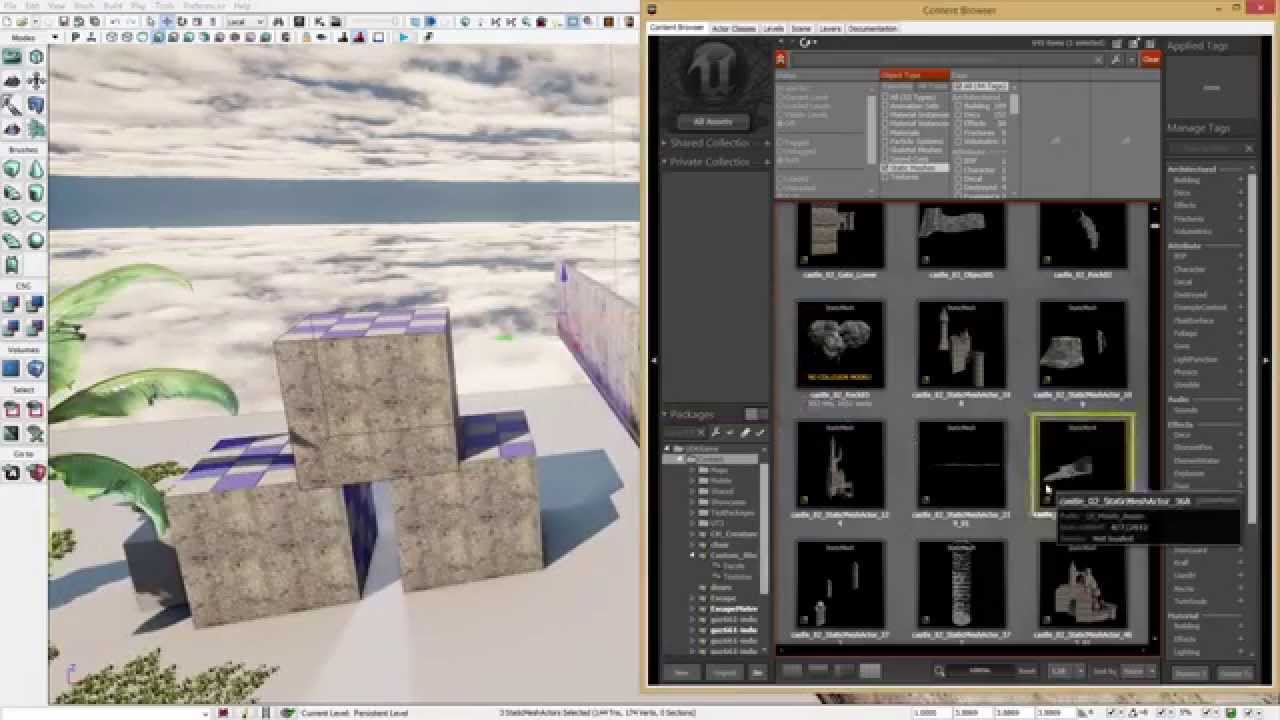Switch to the Actor Classes tab
This screenshot has width=1280, height=720.
pyautogui.click(x=734, y=29)
